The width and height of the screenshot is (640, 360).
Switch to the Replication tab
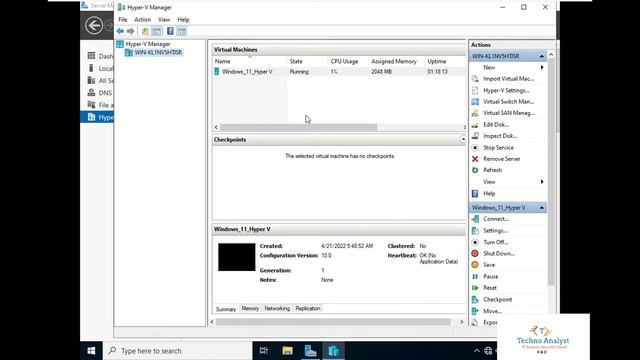(x=308, y=309)
